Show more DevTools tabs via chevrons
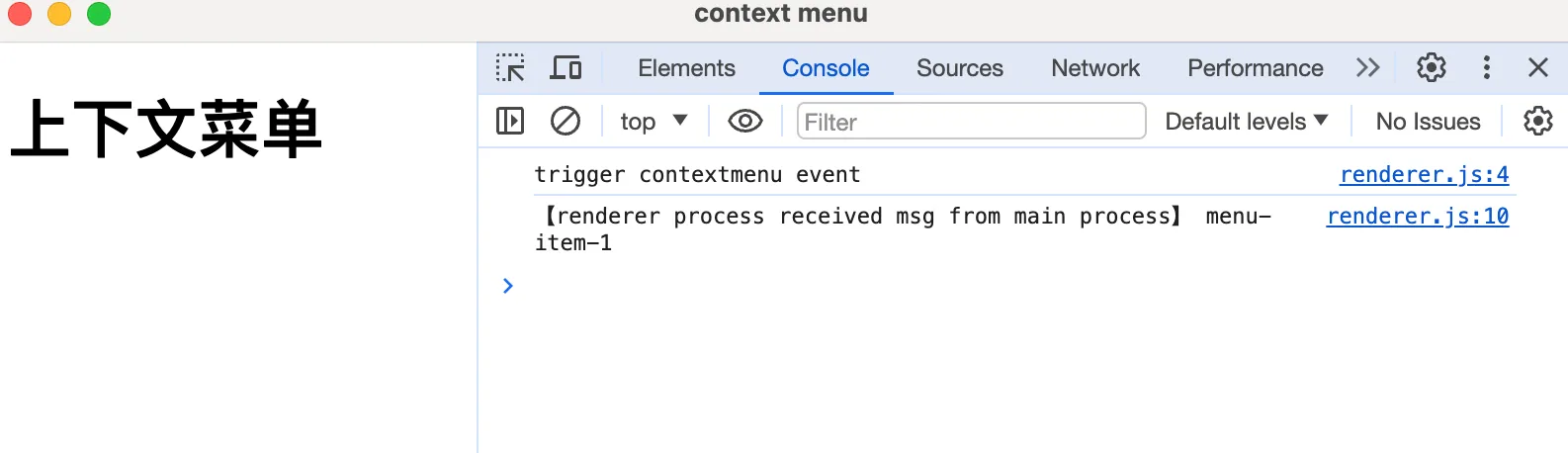The height and width of the screenshot is (453, 1568). click(1367, 68)
